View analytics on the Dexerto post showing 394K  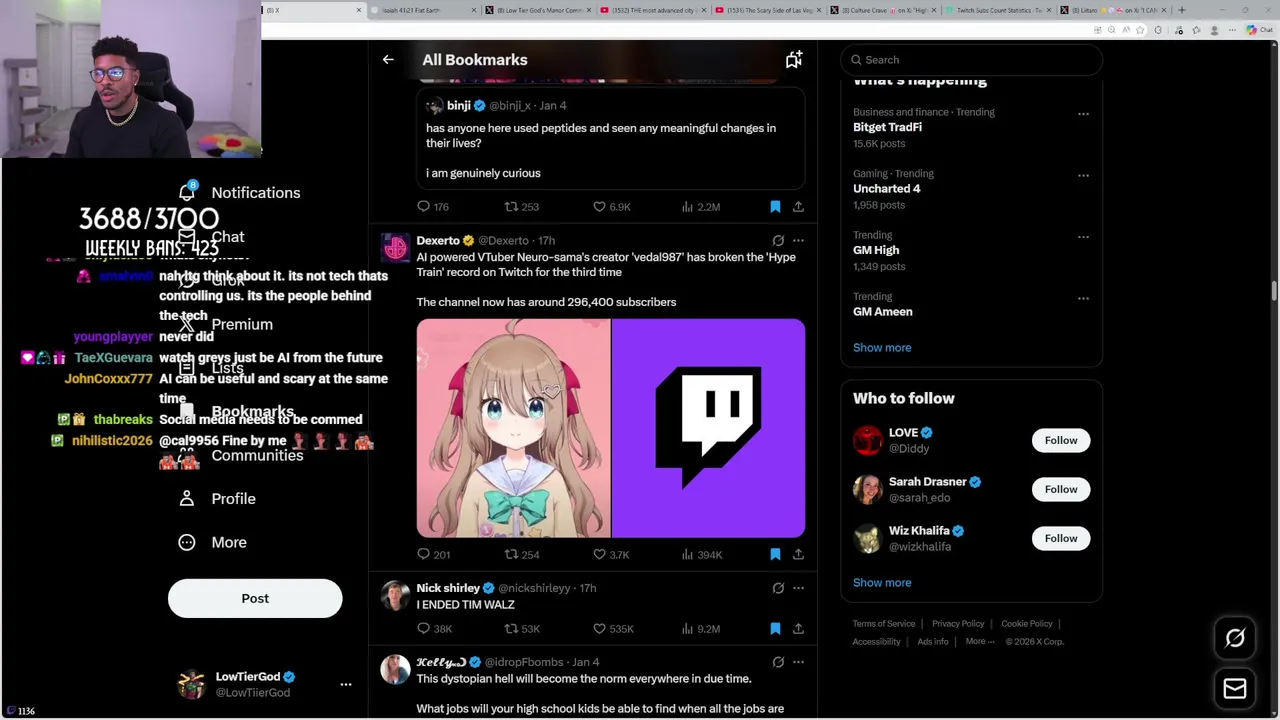(701, 554)
